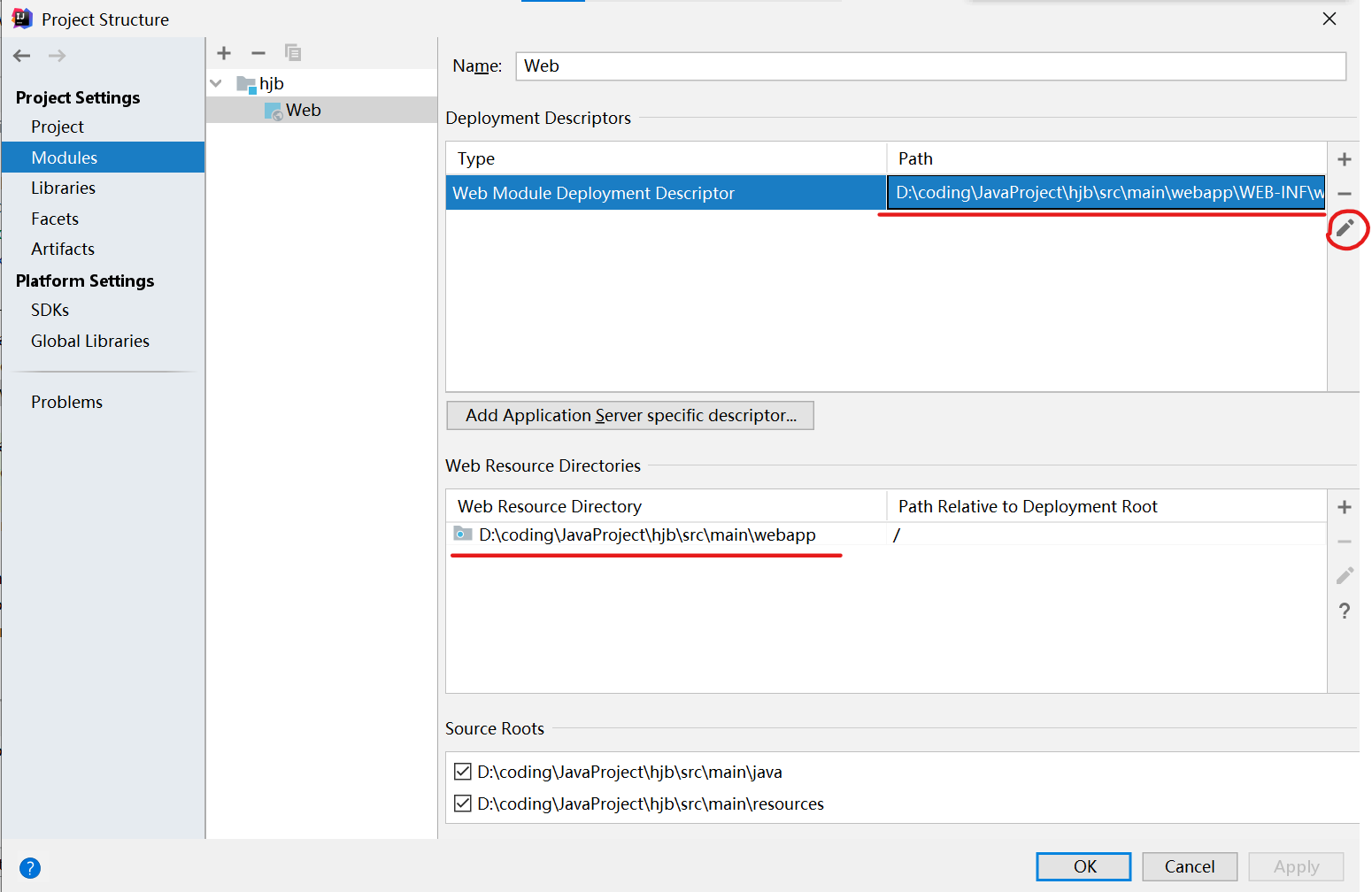The image size is (1372, 892).
Task: Click the copy module icon
Action: coord(293,53)
